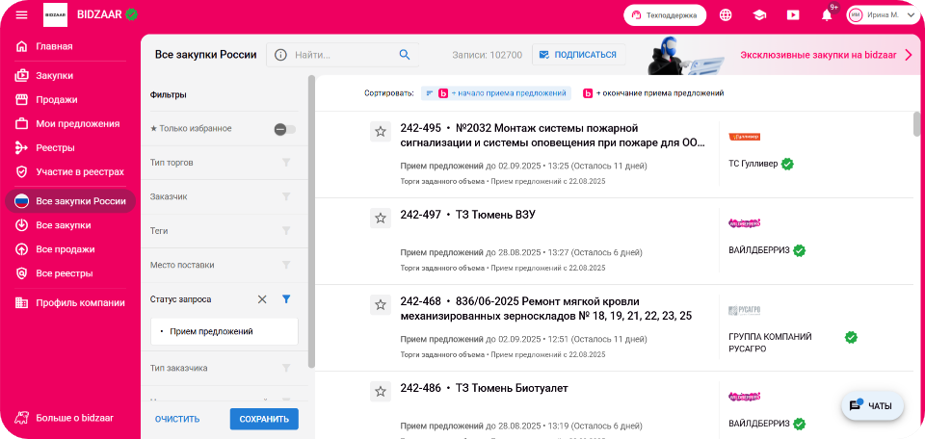Screen dimensions: 925x439
Task: Click the blue Статус запроса funnel icon
Action: (x=286, y=299)
